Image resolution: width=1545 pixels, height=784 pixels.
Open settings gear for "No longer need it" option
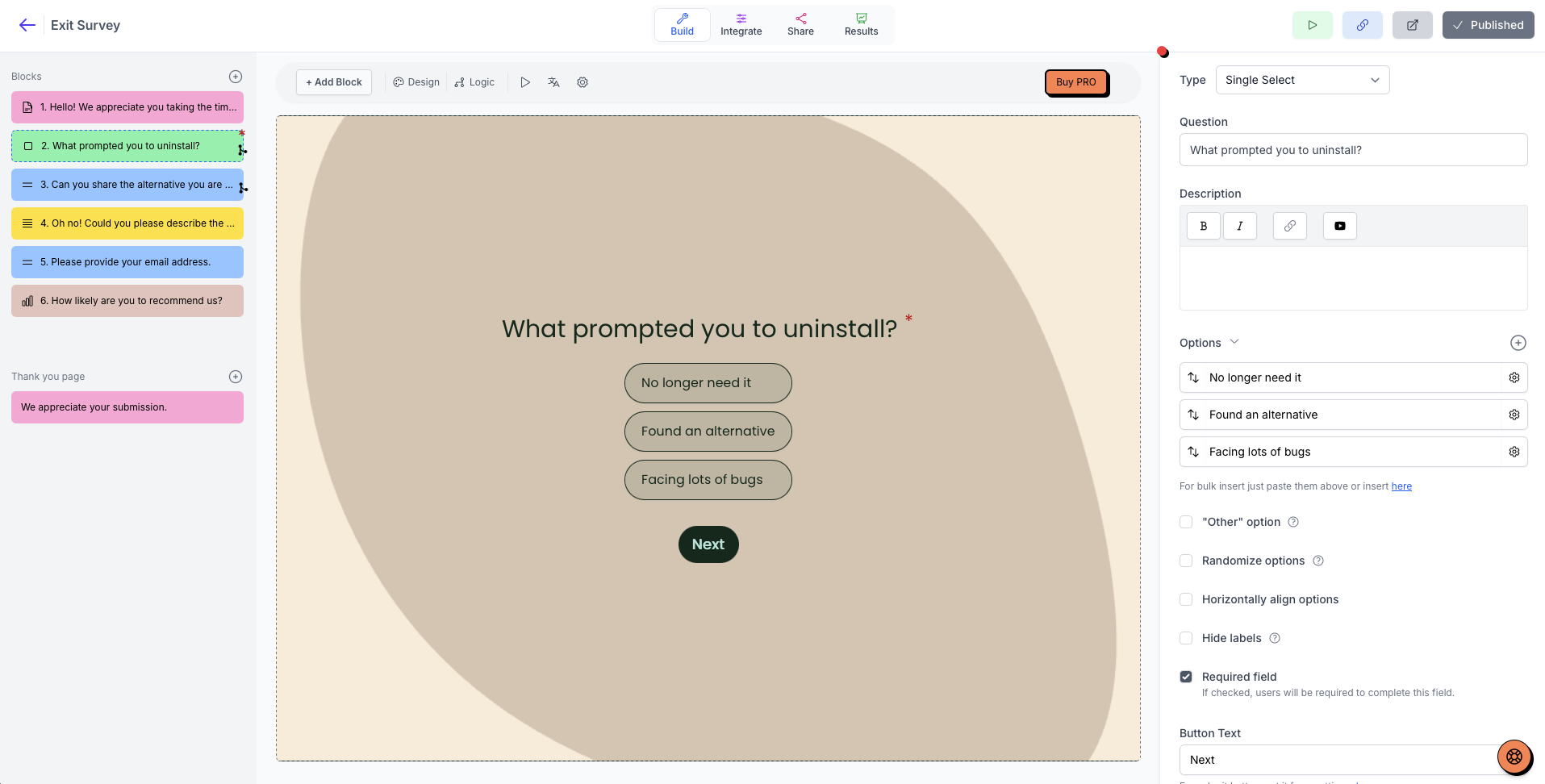click(x=1514, y=377)
